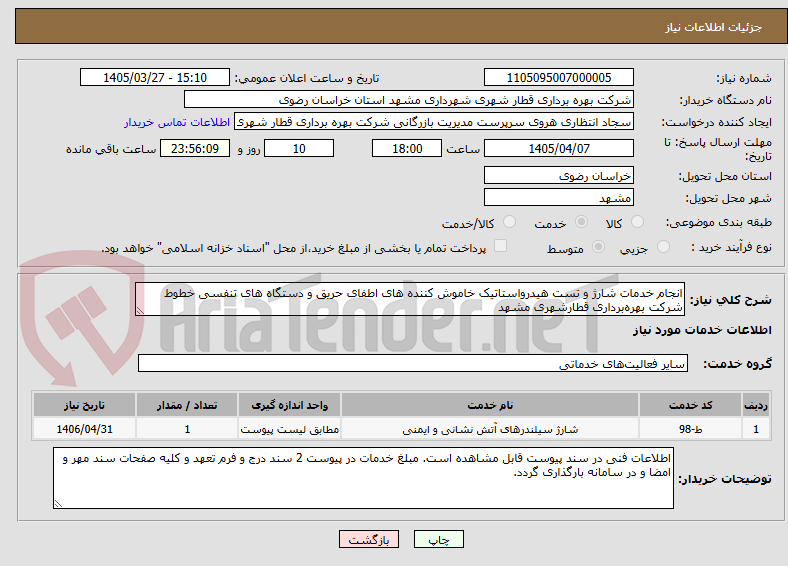The image size is (788, 566).
Task: Click the تعداد / مقدار column header
Action: tap(187, 405)
